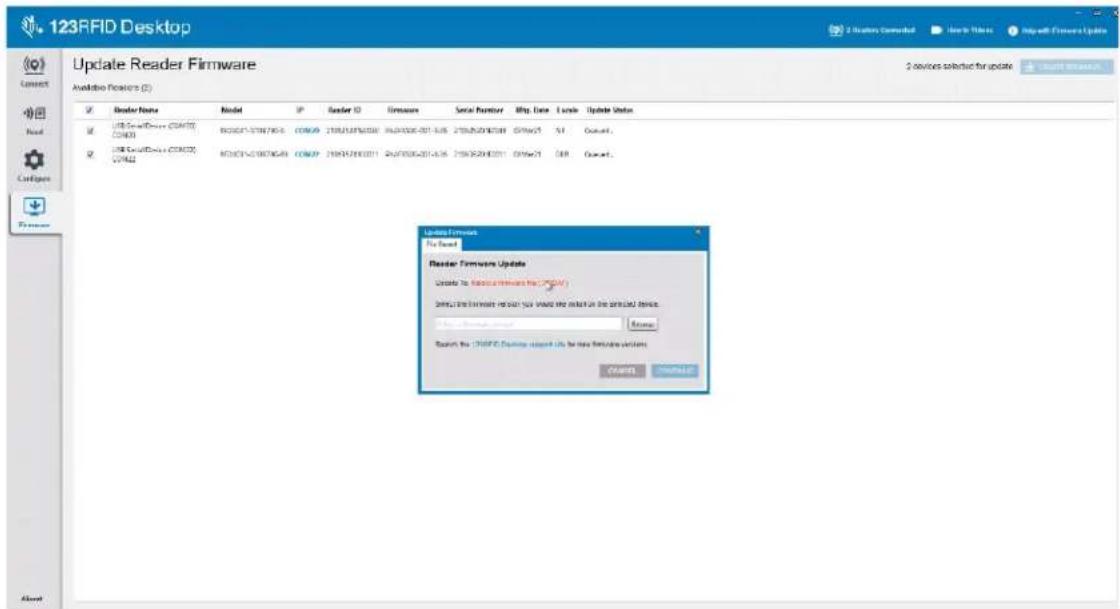Close the Update Firmware dialog

(x=698, y=232)
